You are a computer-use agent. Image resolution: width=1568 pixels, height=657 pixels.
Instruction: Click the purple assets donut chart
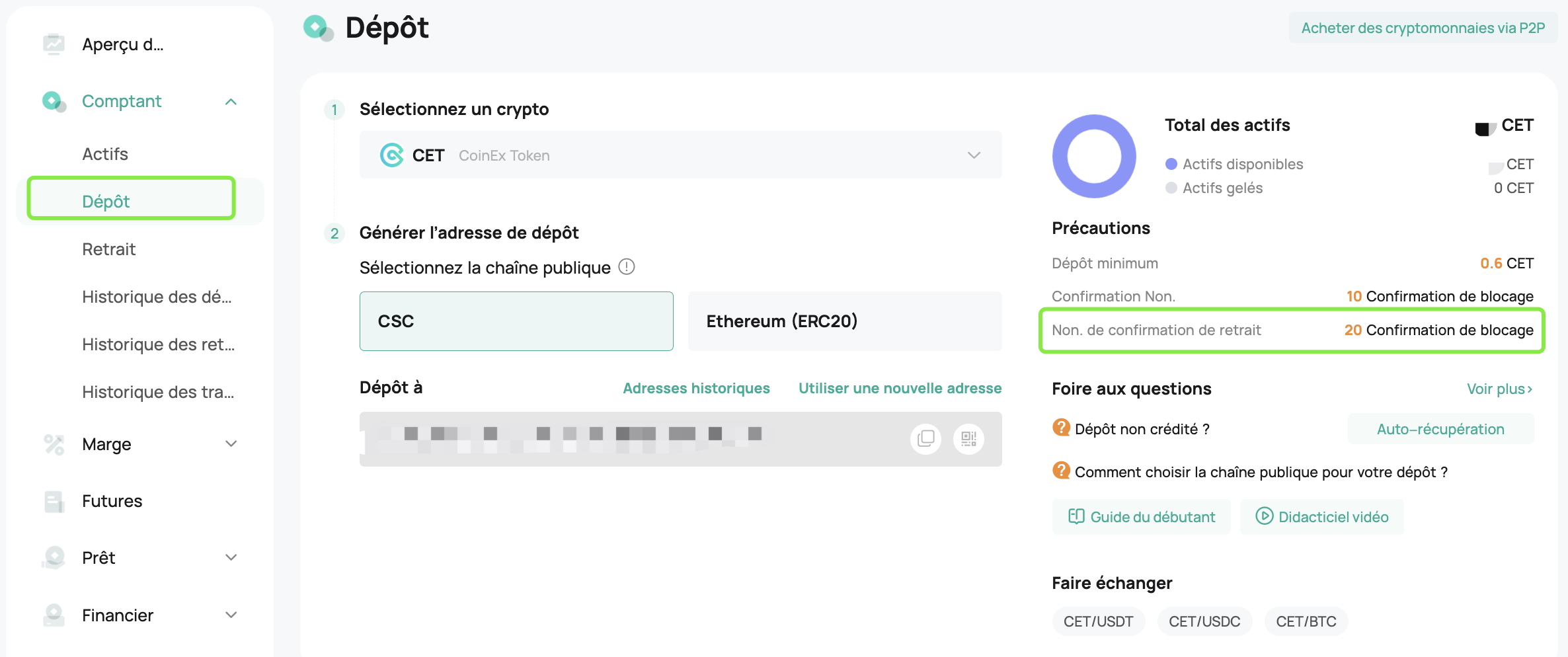coord(1095,157)
